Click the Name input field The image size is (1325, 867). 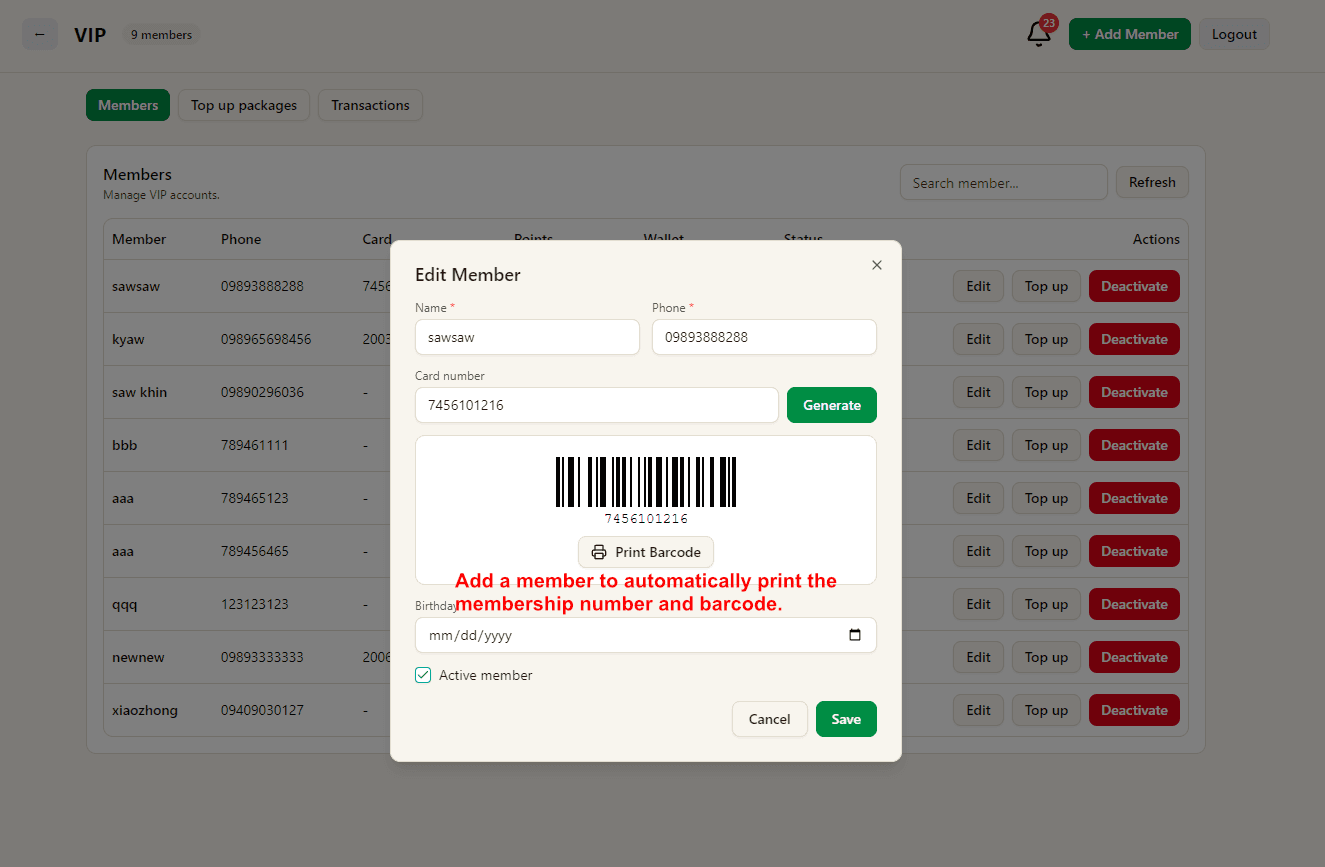click(x=527, y=337)
